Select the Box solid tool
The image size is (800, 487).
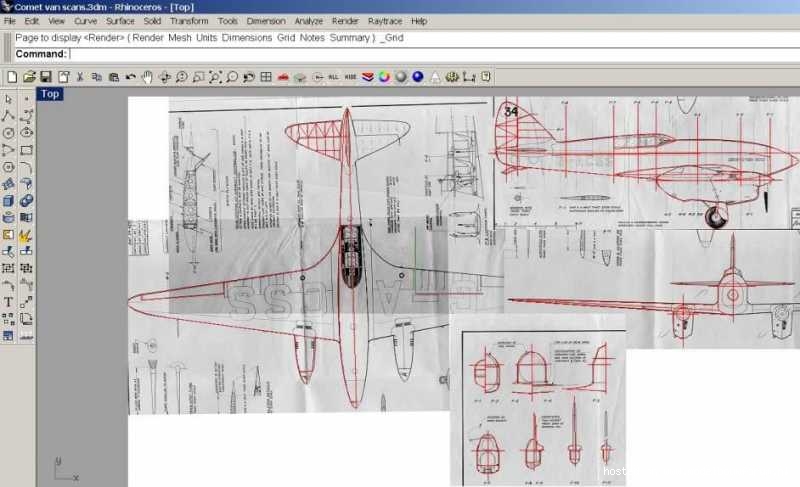tap(8, 200)
